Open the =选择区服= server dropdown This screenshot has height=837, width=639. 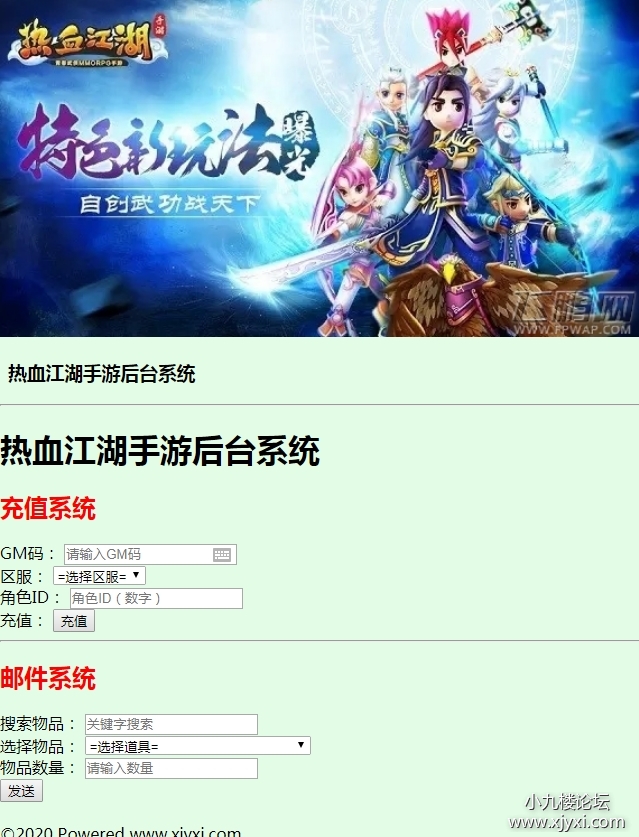tap(99, 576)
